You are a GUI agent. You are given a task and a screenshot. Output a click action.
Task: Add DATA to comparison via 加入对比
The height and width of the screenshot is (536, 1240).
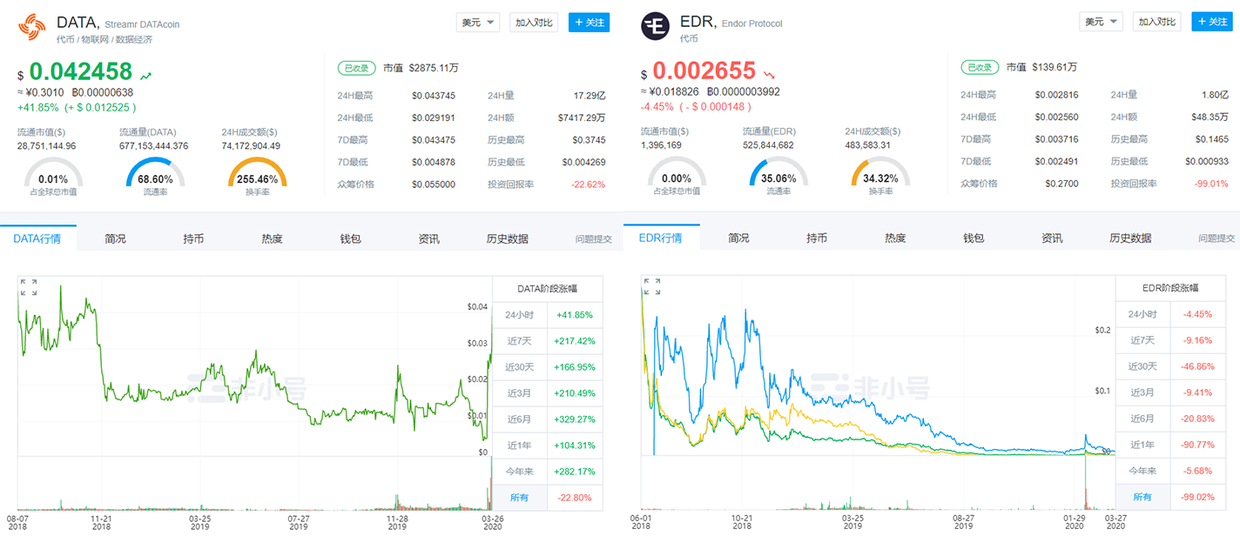[535, 22]
